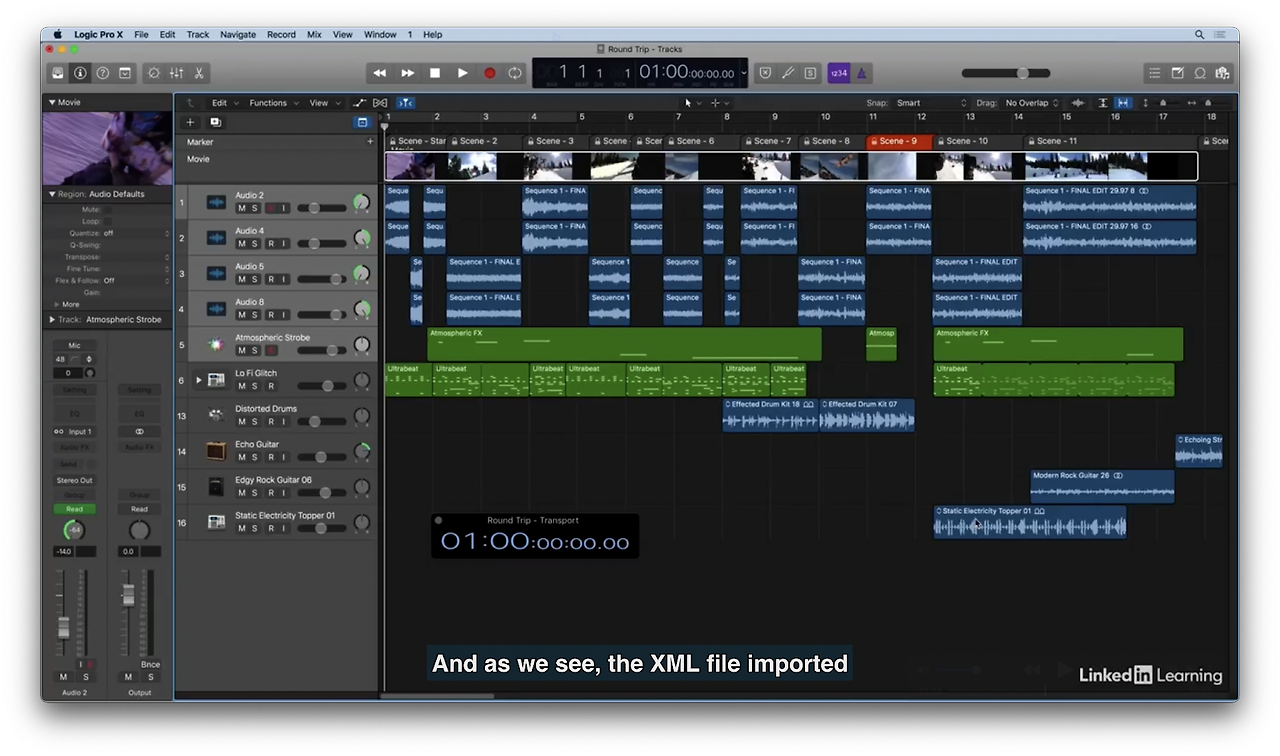Click the Echo Guitar amp track icon
1280x756 pixels.
click(x=216, y=451)
